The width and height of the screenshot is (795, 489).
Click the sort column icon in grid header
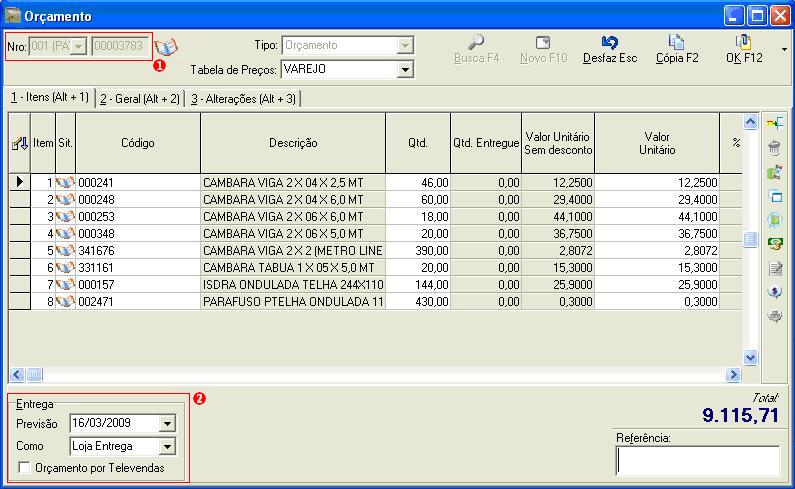[x=19, y=144]
